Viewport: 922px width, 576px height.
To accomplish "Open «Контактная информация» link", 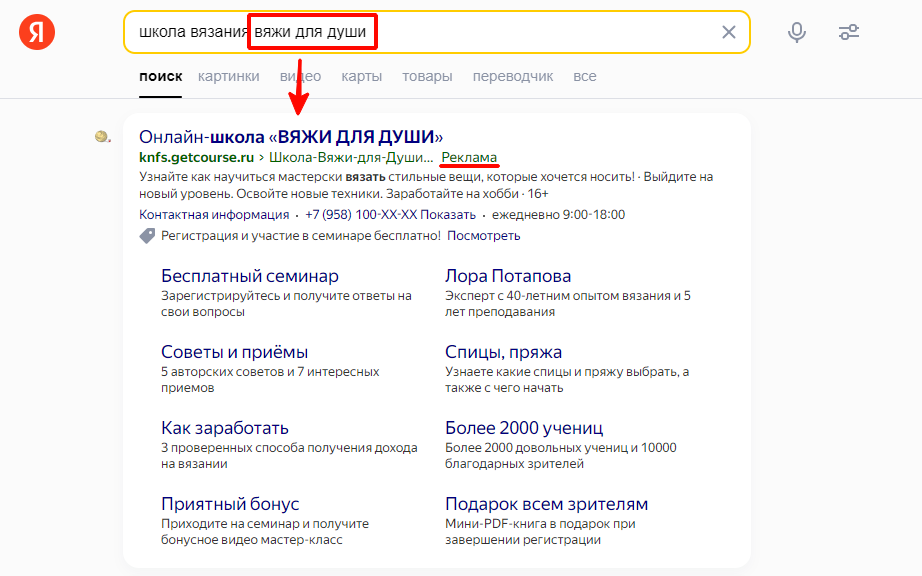I will pyautogui.click(x=214, y=215).
